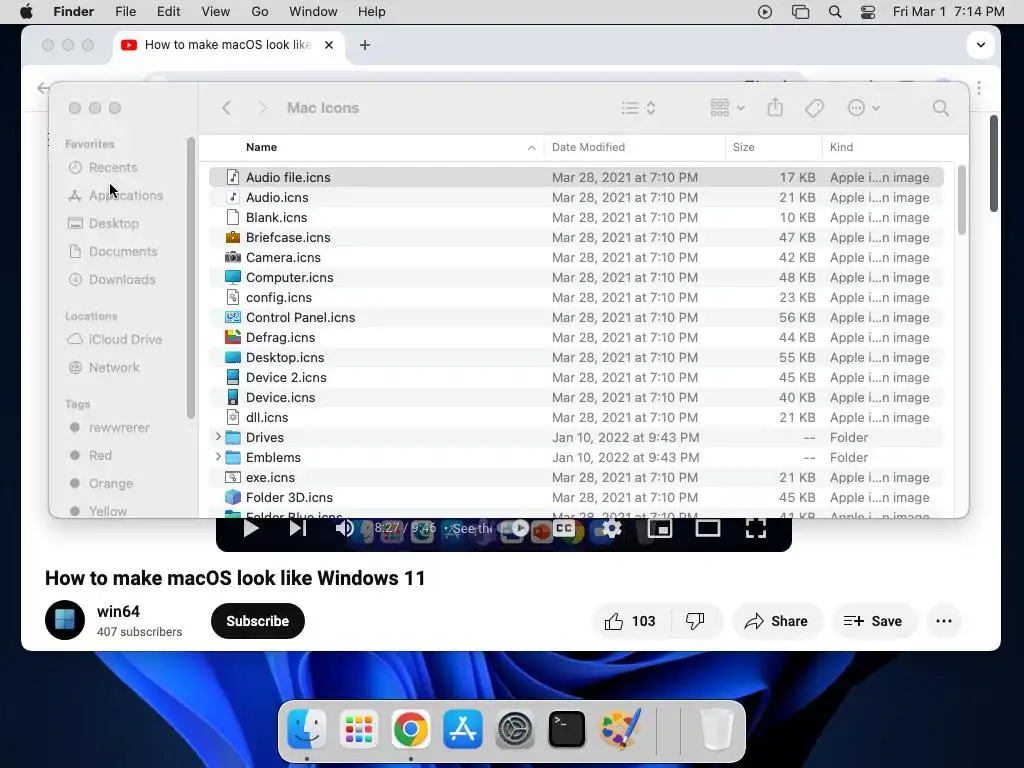Open the list view options dropdown
This screenshot has height=768, width=1024.
[x=638, y=108]
